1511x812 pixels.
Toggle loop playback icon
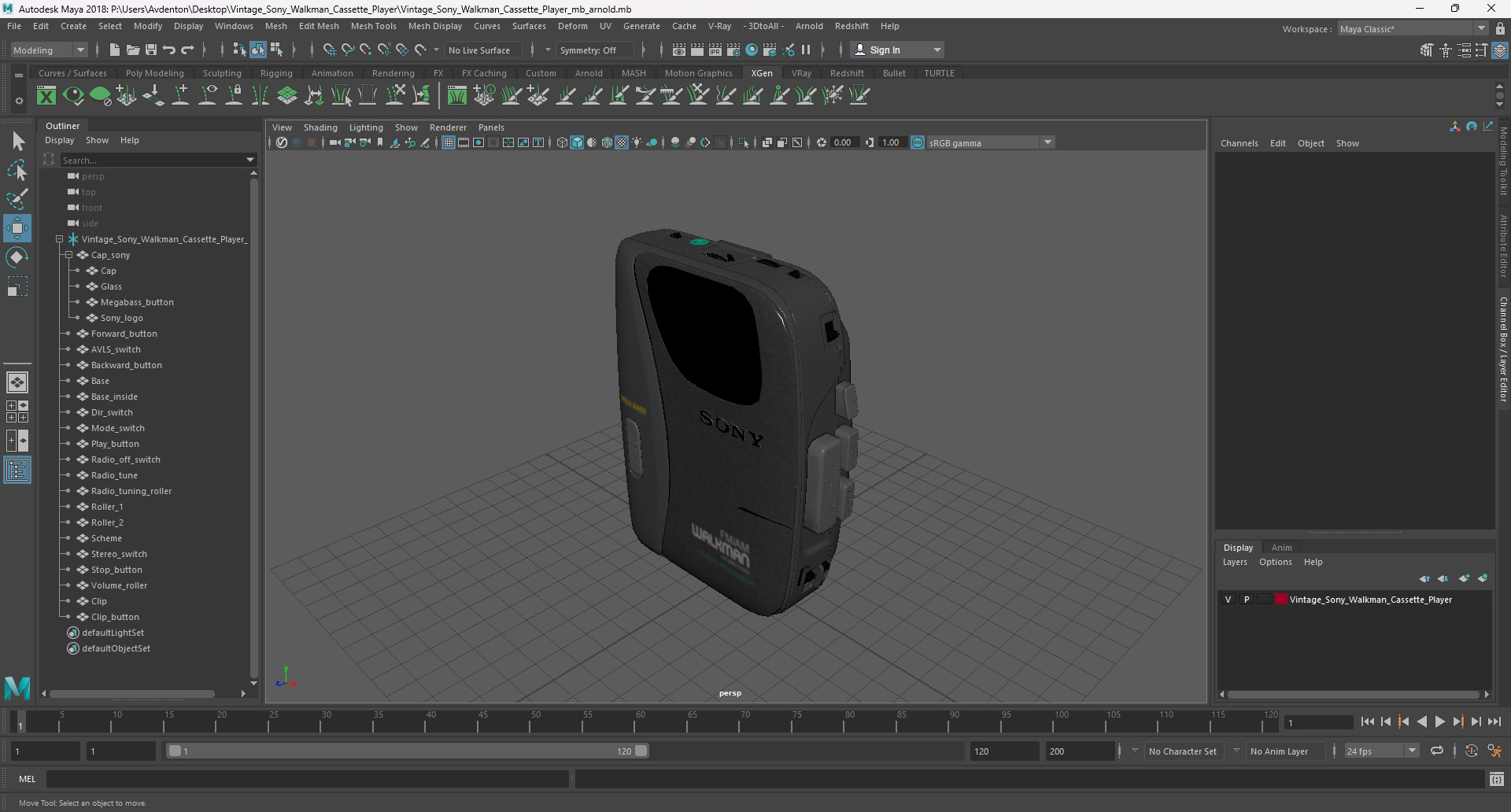click(1437, 751)
